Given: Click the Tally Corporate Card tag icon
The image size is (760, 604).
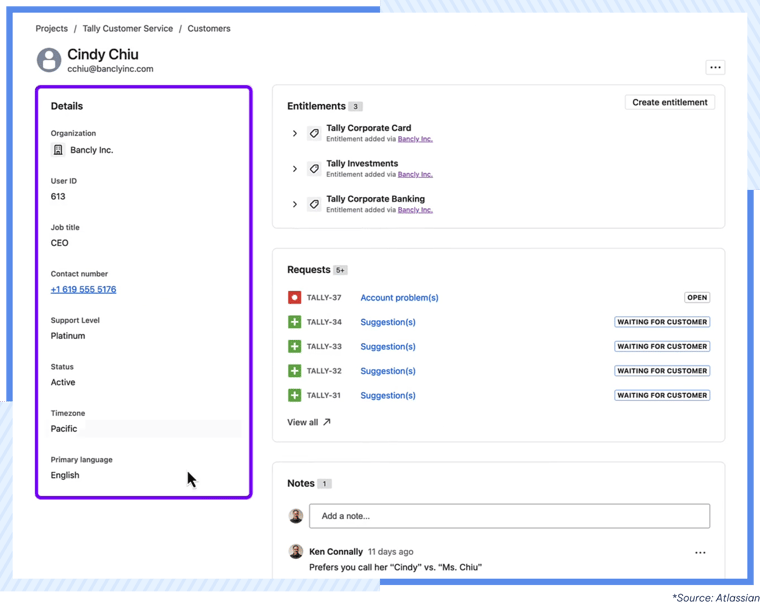Looking at the screenshot, I should tap(314, 133).
